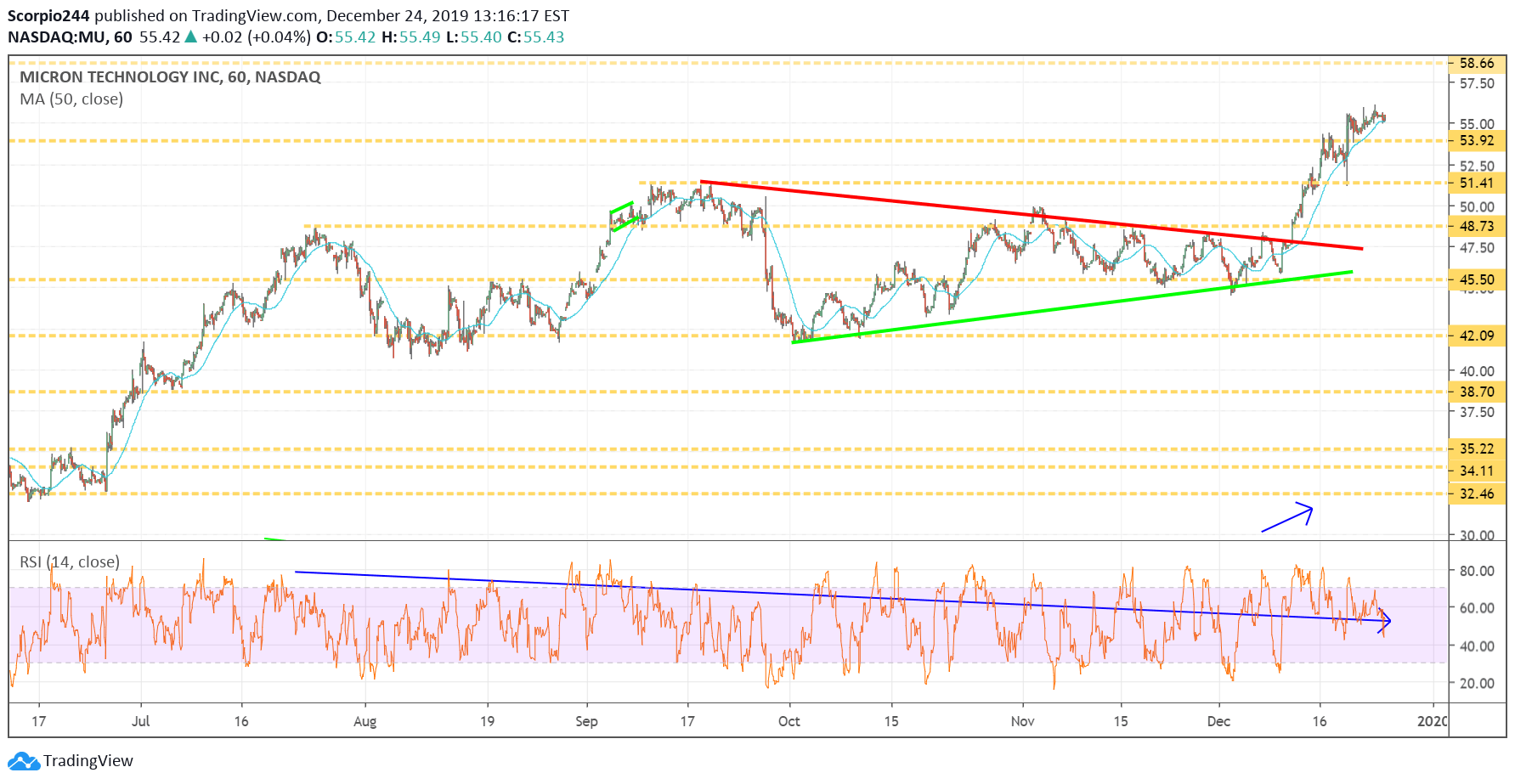Click the 35.22 price level label
This screenshot has width=1515, height=784.
coord(1477,449)
